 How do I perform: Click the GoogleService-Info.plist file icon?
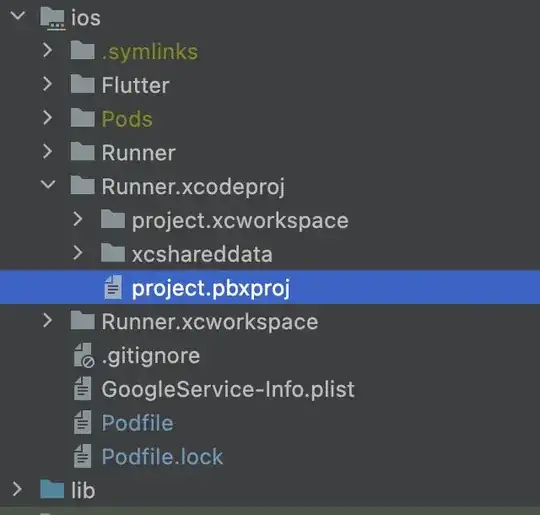click(83, 388)
